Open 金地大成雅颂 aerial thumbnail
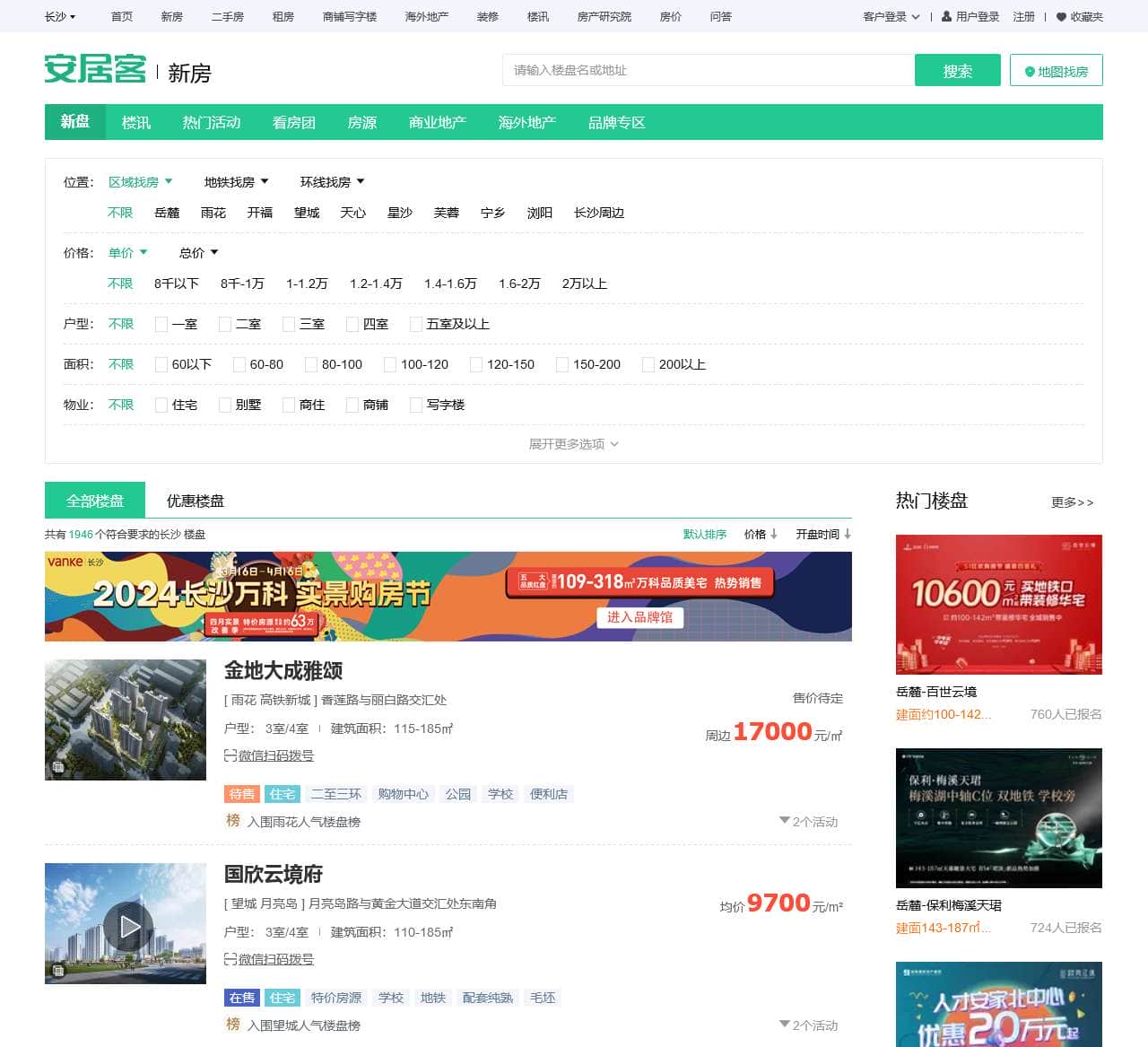The width and height of the screenshot is (1148, 1047). point(126,720)
